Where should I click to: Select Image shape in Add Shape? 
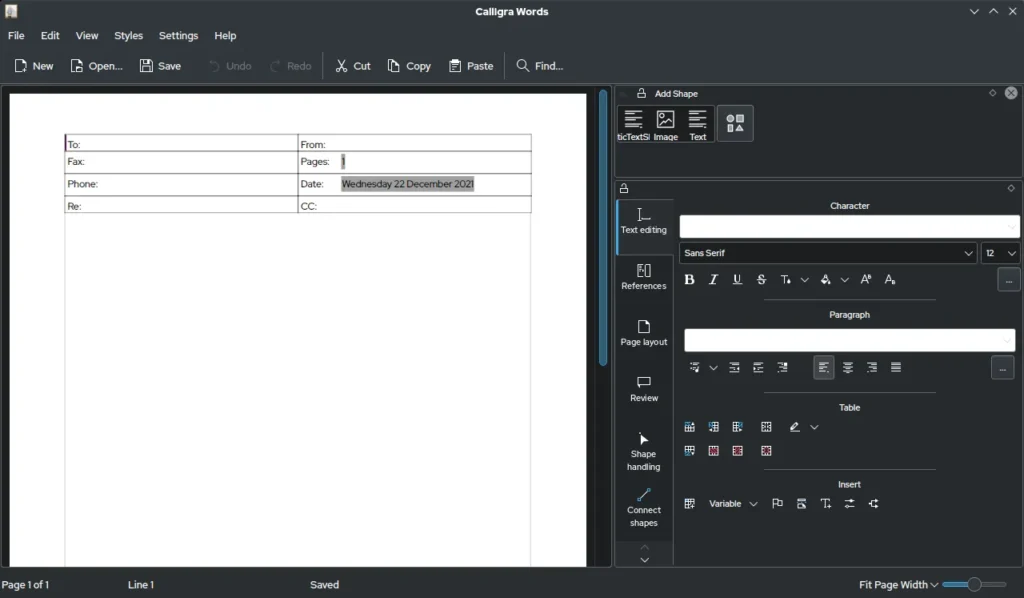coord(665,125)
